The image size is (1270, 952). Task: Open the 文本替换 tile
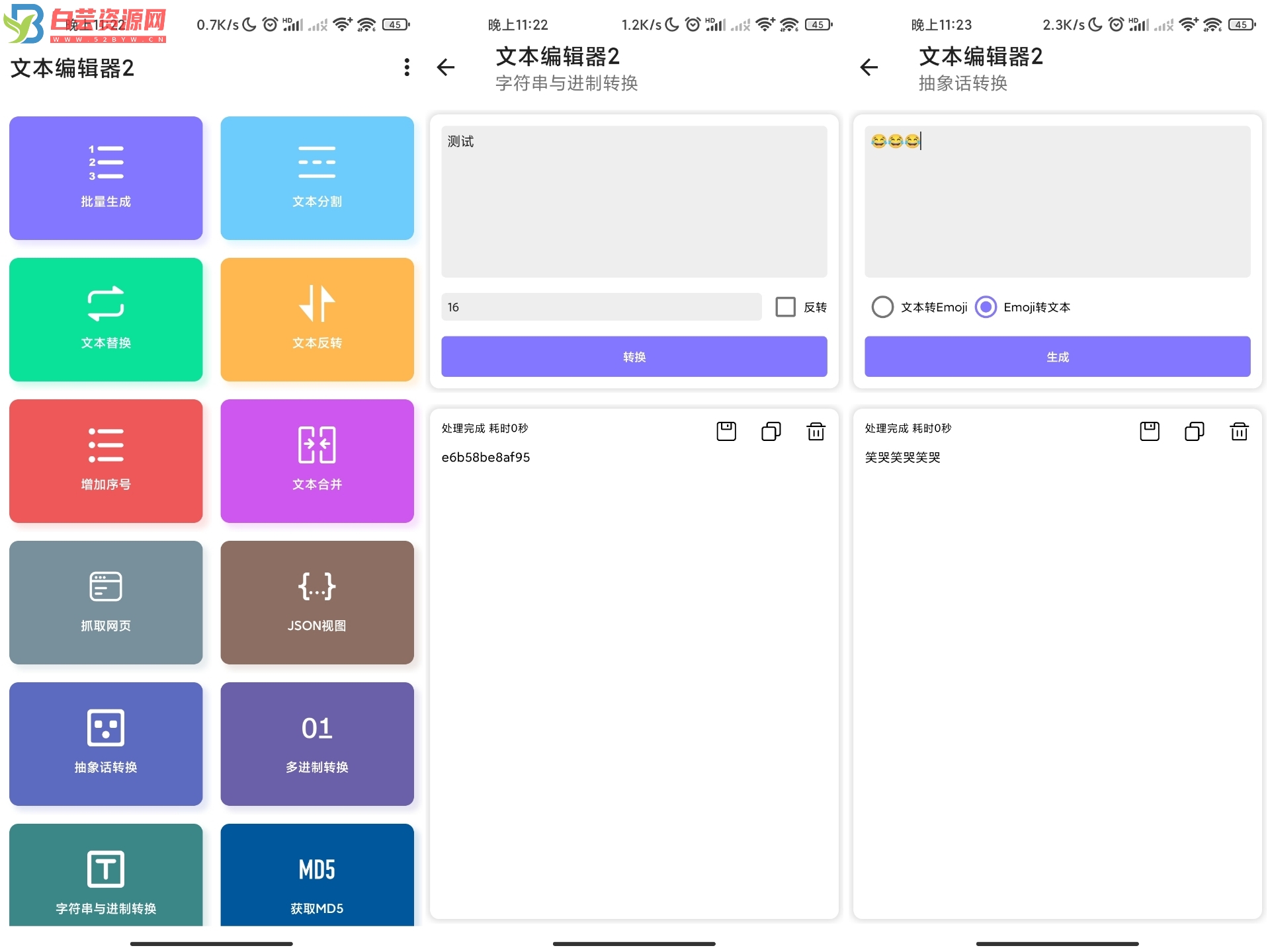(x=106, y=319)
